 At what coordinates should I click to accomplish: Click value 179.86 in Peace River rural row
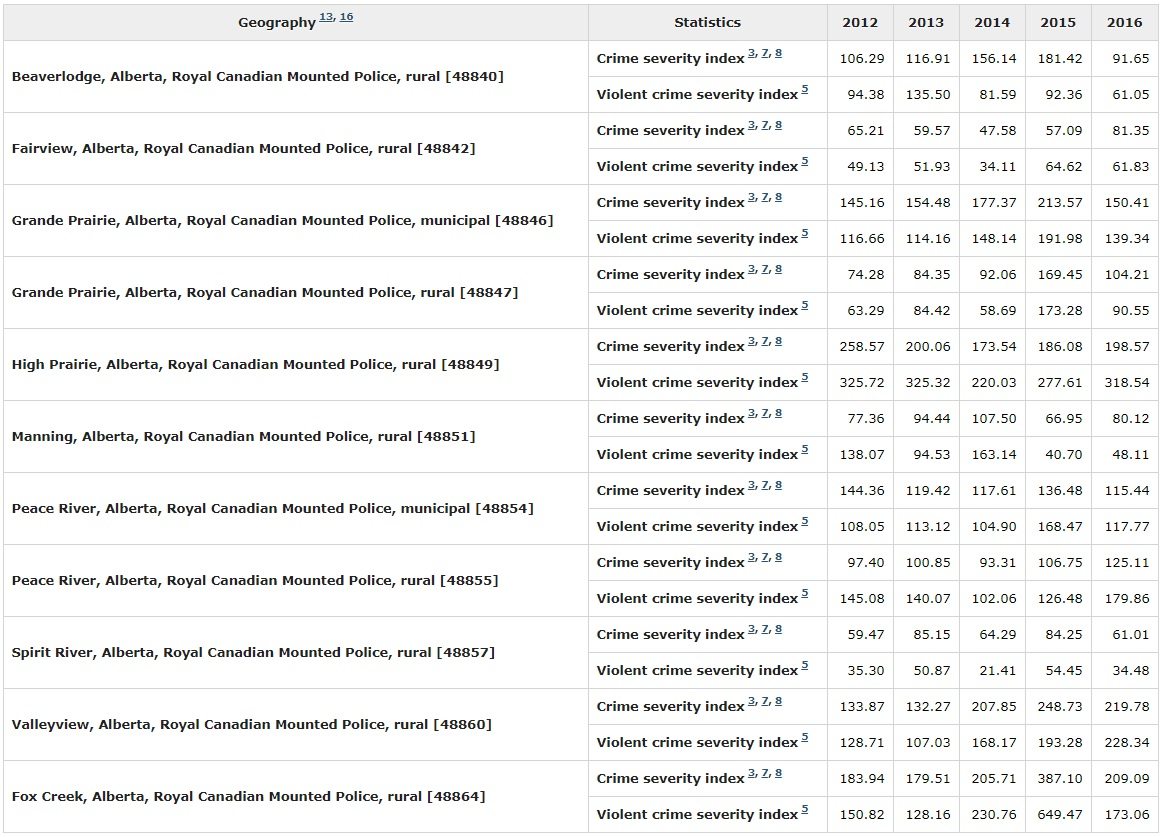pyautogui.click(x=1126, y=599)
